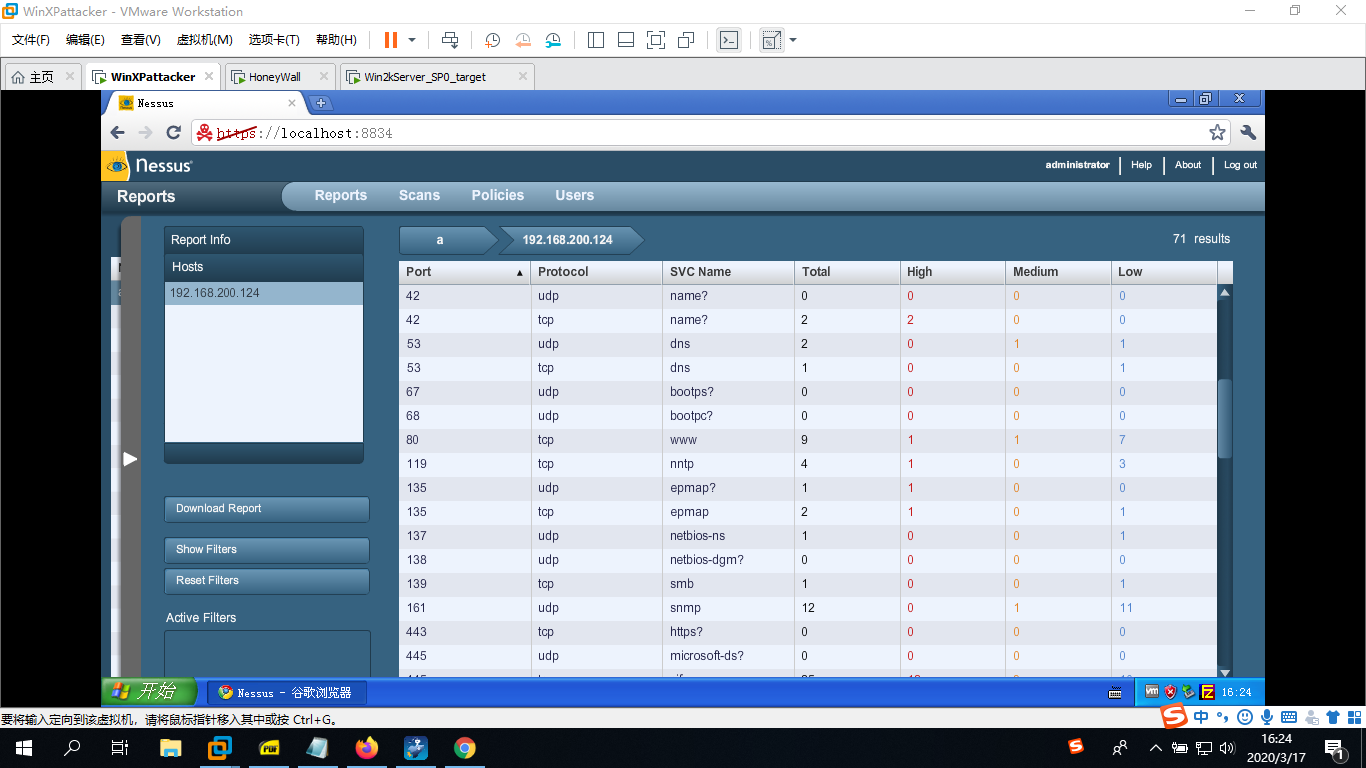Sort by the SVC Name column header
The width and height of the screenshot is (1366, 768).
[728, 272]
